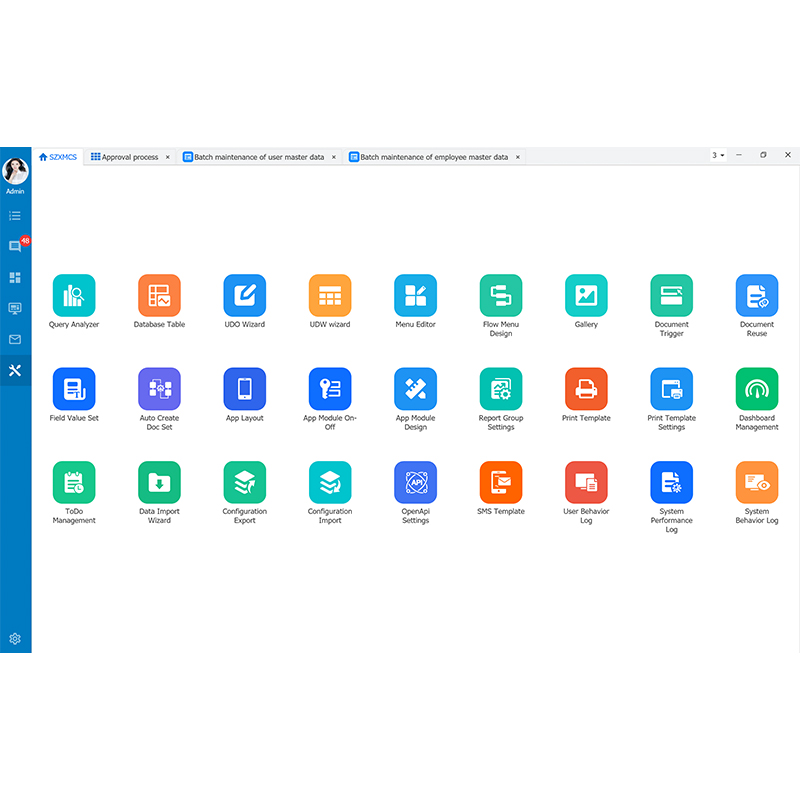Launch the UDO Wizard

[244, 294]
